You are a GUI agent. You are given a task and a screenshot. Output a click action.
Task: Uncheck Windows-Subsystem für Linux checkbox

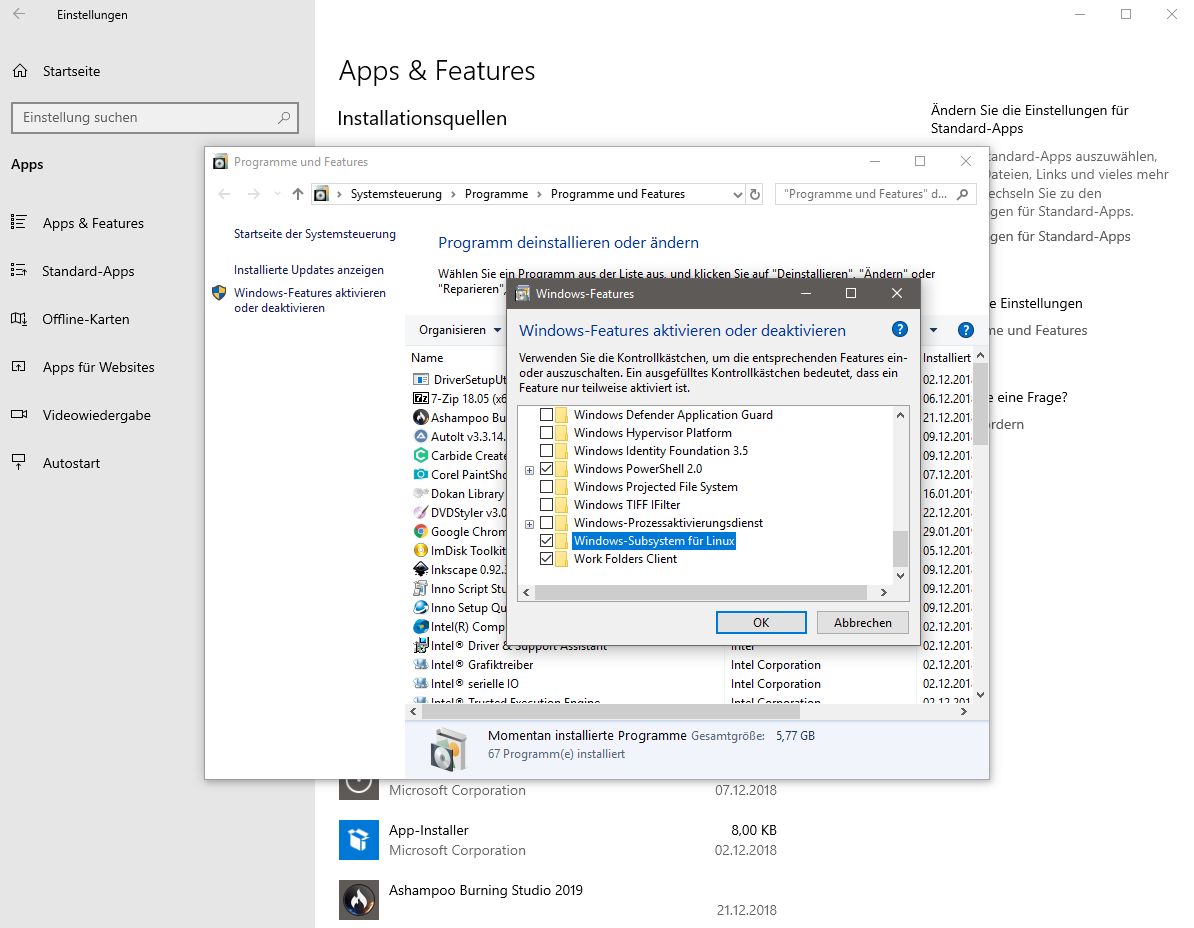coord(546,541)
